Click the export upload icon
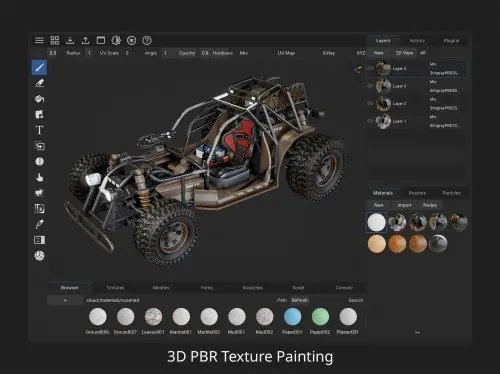Screen dimensions: 500x374 click(85, 40)
